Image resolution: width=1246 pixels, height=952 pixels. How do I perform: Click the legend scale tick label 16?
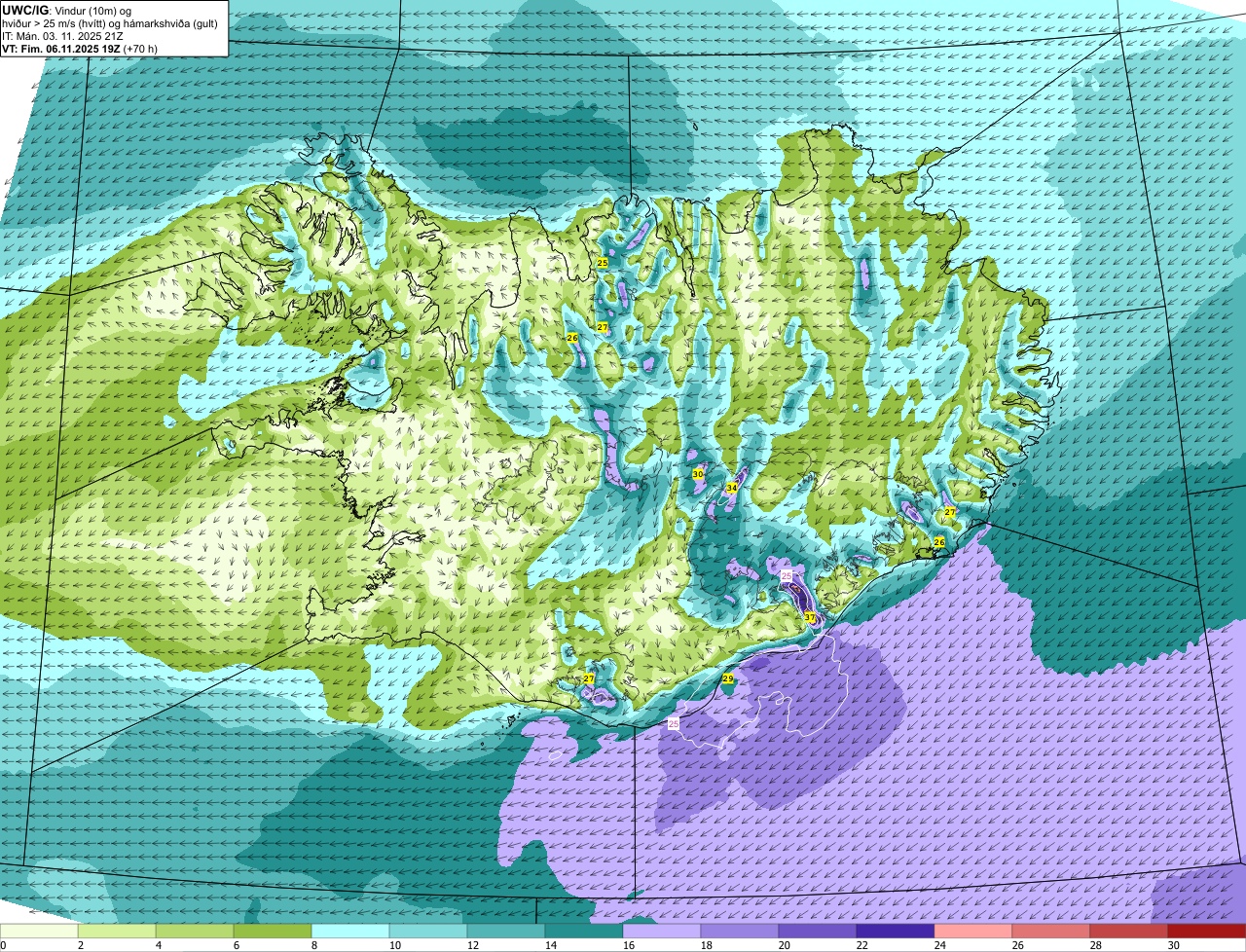click(628, 945)
